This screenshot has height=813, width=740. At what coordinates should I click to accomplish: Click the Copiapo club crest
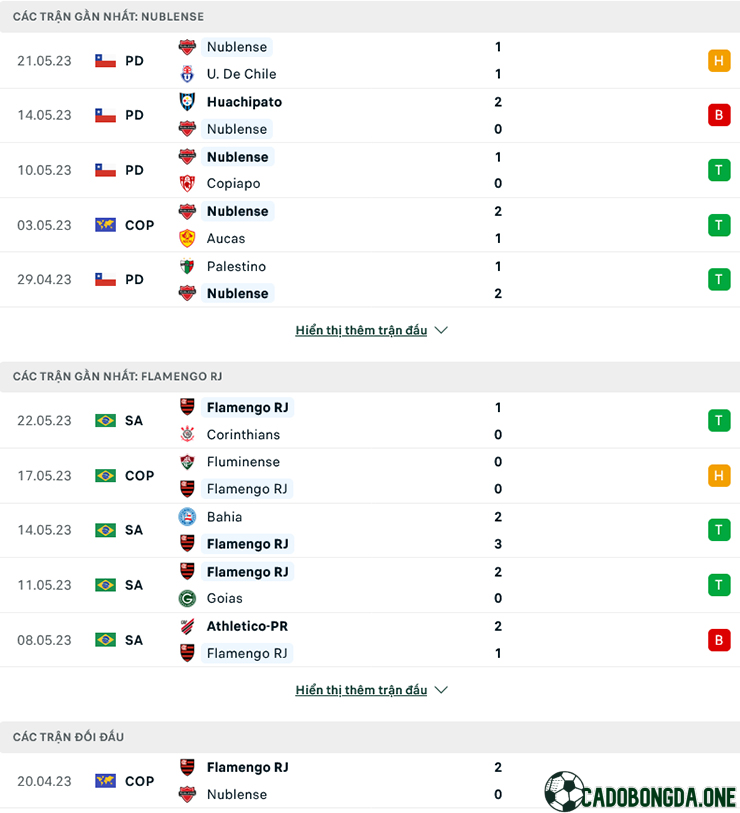tap(187, 183)
